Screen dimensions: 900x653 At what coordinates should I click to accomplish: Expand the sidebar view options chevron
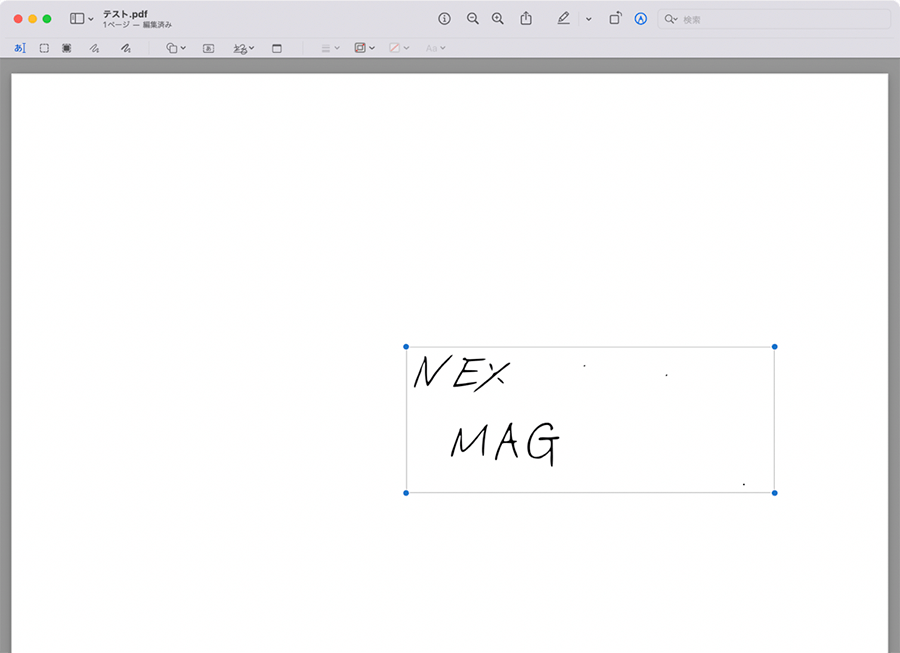(x=91, y=20)
